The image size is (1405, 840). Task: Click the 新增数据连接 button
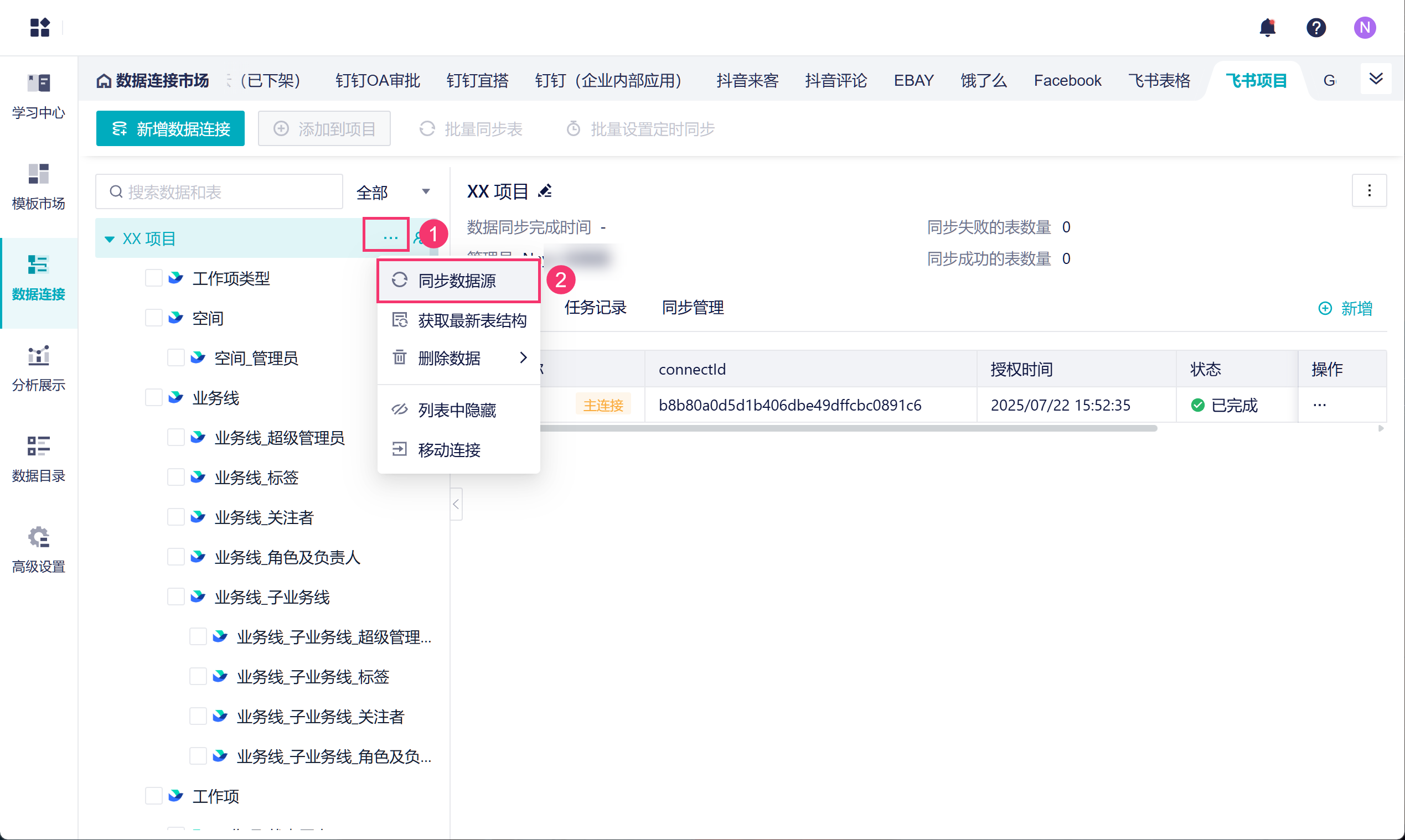170,129
